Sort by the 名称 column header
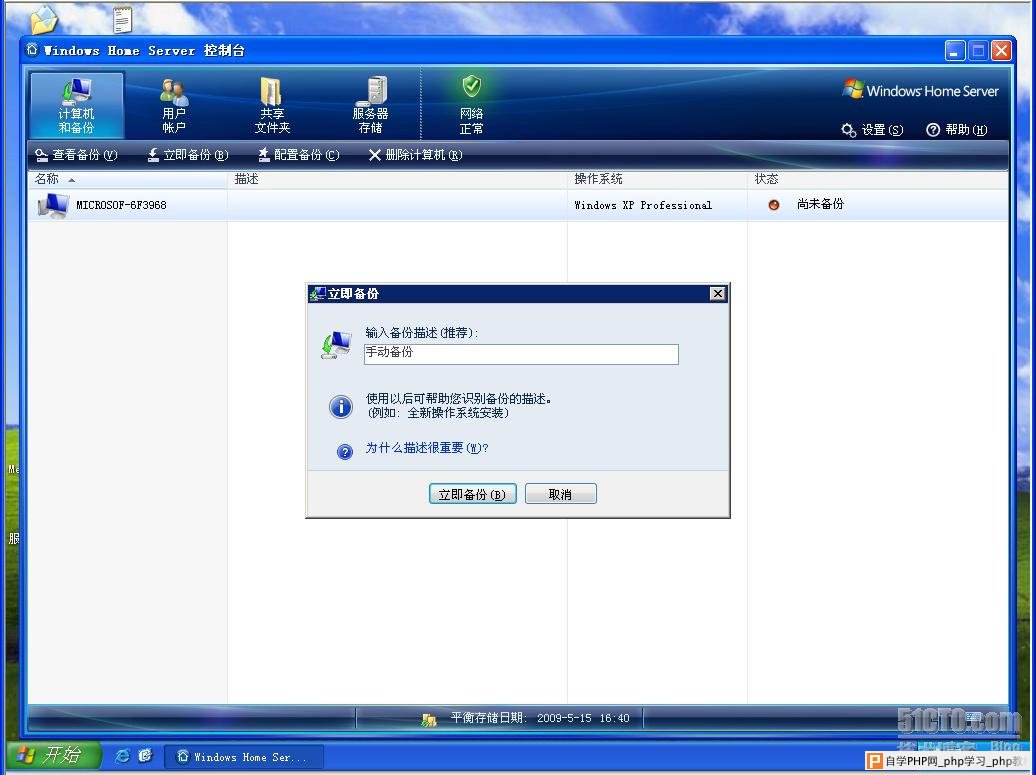Viewport: 1036px width, 775px height. [x=128, y=179]
